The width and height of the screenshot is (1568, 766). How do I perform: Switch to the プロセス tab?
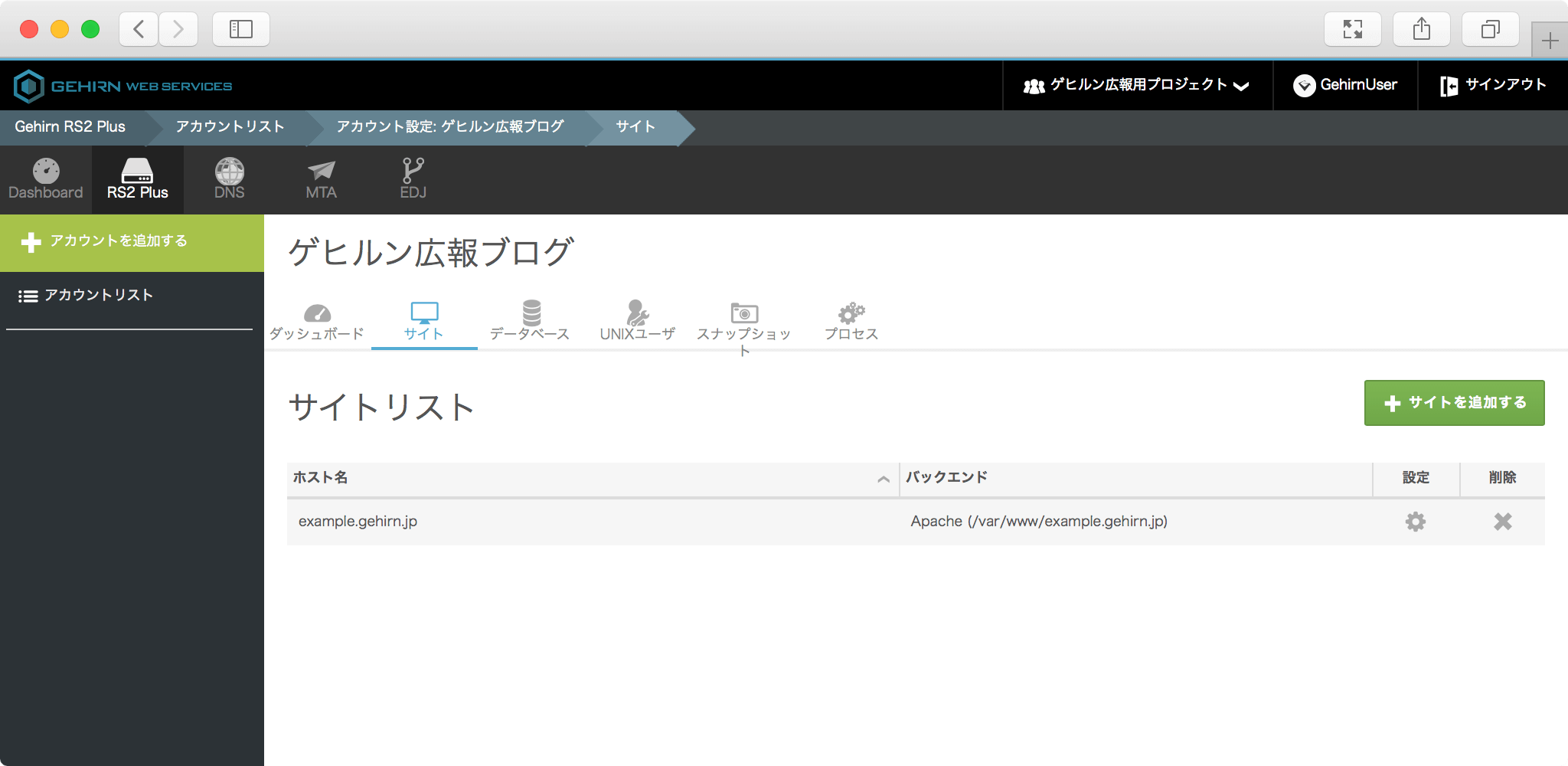851,323
